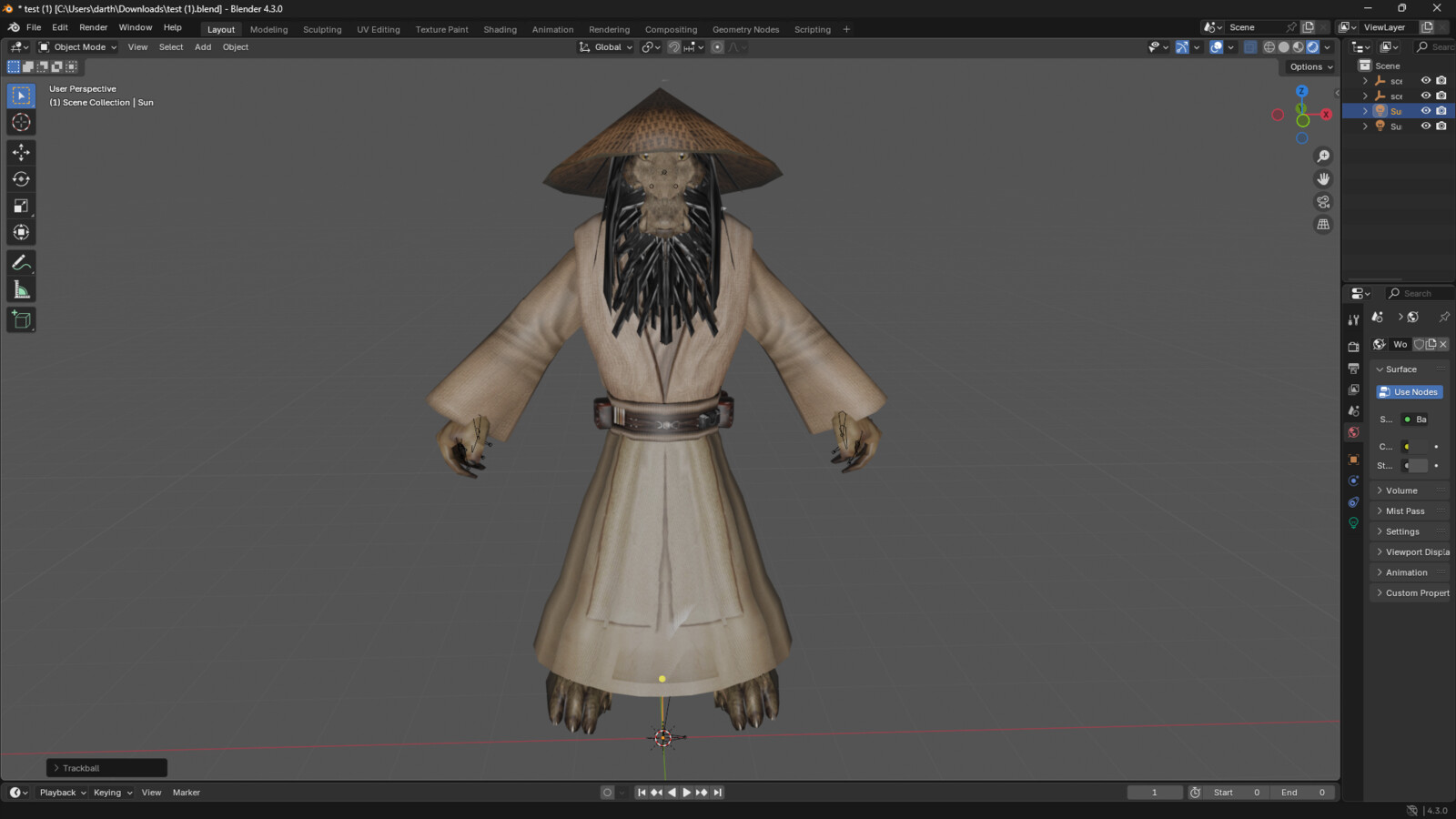This screenshot has height=819, width=1456.
Task: Choose the Scale tool
Action: pos(21,207)
